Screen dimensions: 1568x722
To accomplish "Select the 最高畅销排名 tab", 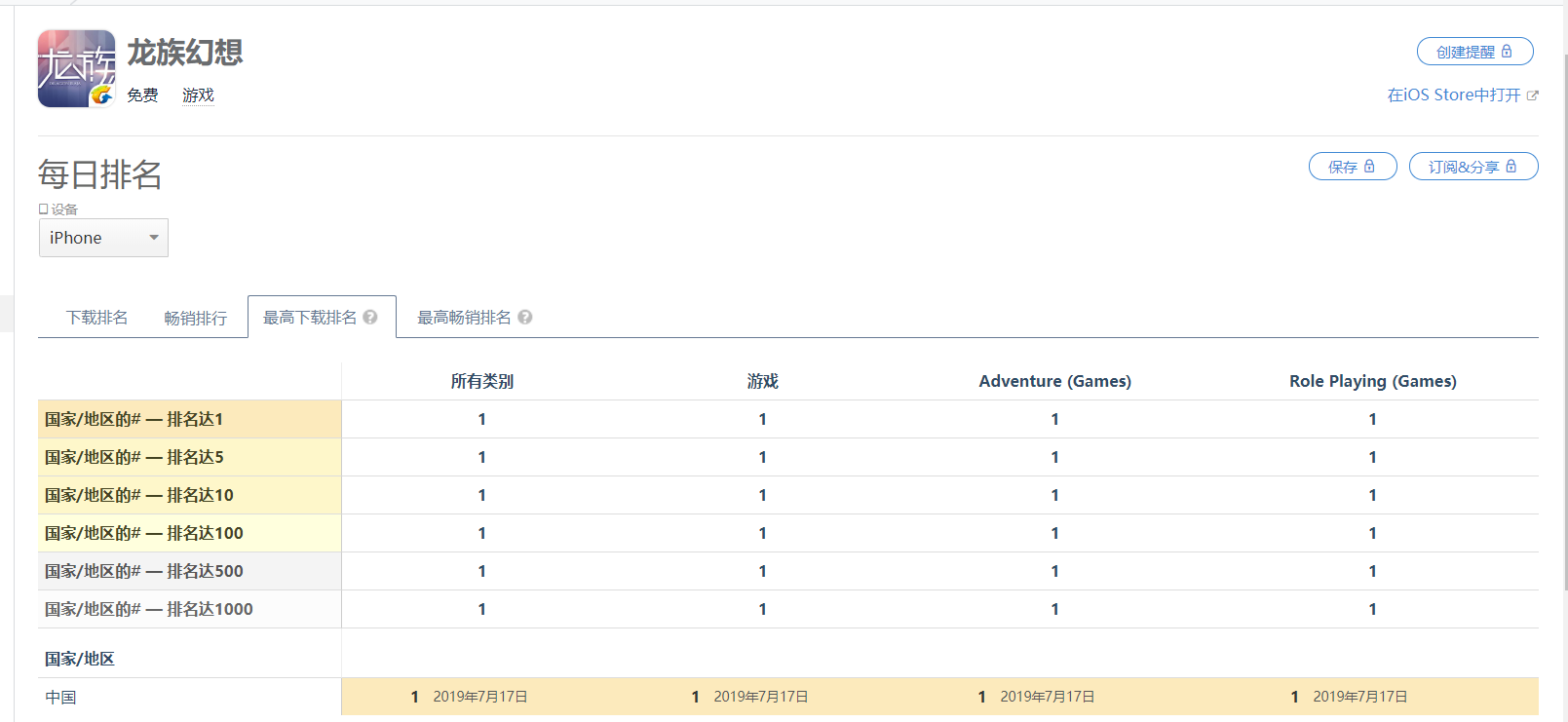I will point(464,318).
